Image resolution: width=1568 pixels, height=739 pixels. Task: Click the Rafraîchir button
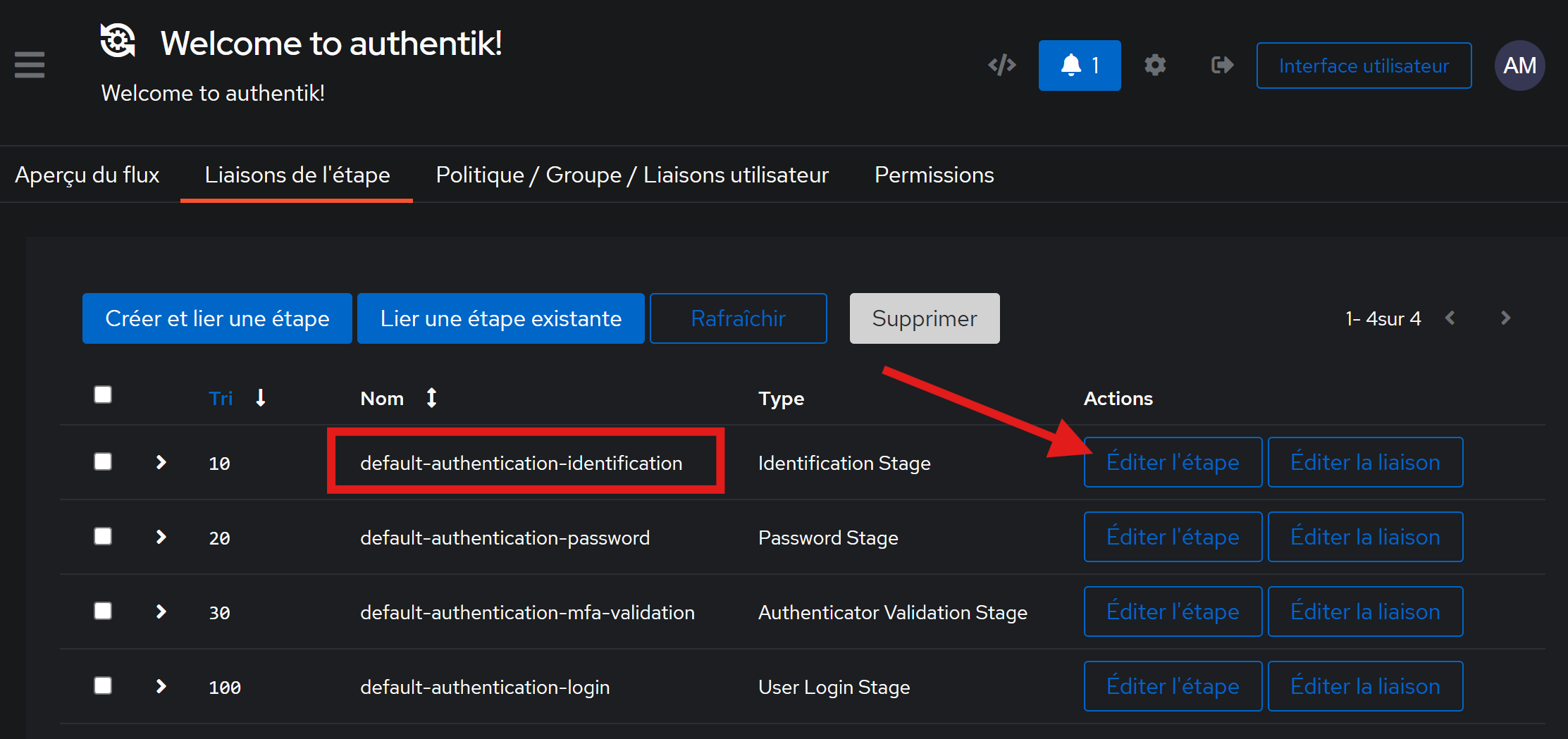pyautogui.click(x=738, y=318)
